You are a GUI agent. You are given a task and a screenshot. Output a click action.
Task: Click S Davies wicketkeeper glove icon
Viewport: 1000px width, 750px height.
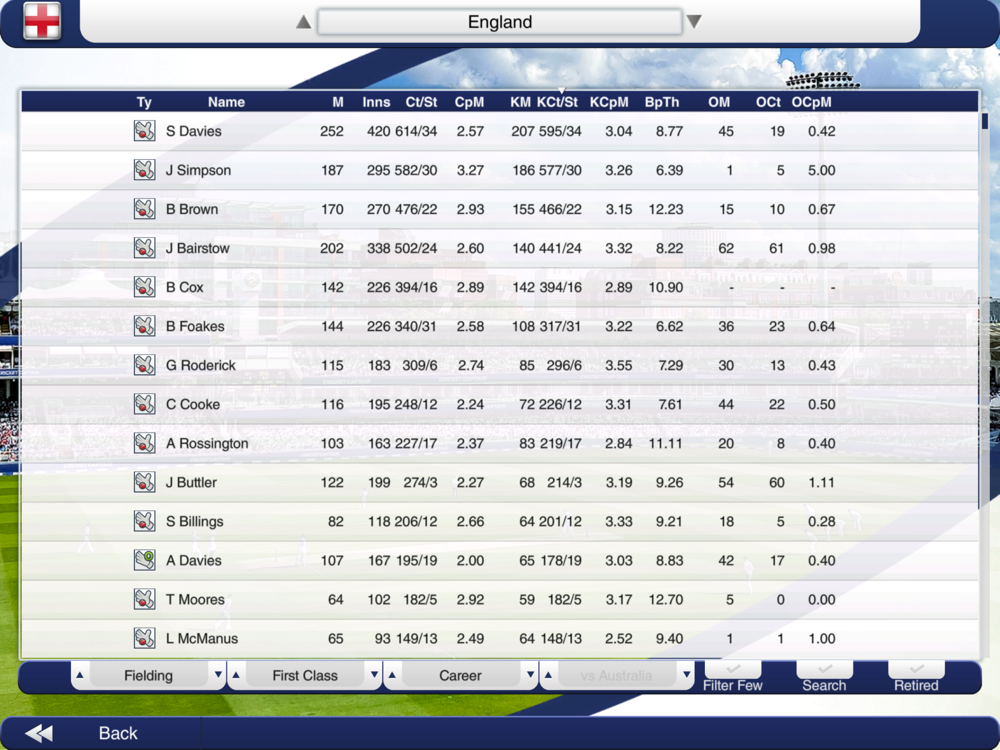click(145, 131)
